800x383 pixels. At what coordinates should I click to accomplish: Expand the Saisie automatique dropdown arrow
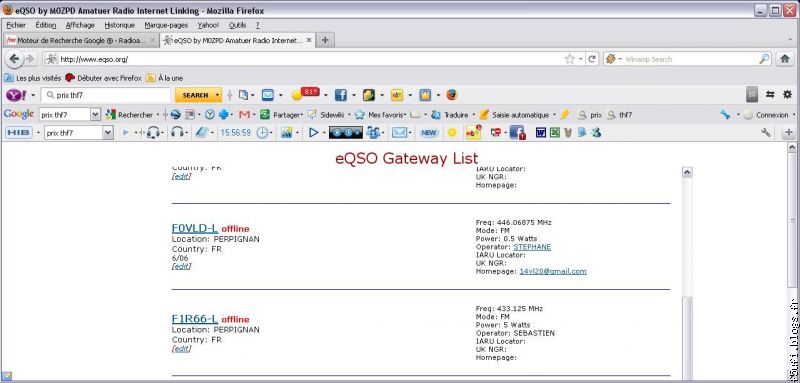pyautogui.click(x=554, y=115)
